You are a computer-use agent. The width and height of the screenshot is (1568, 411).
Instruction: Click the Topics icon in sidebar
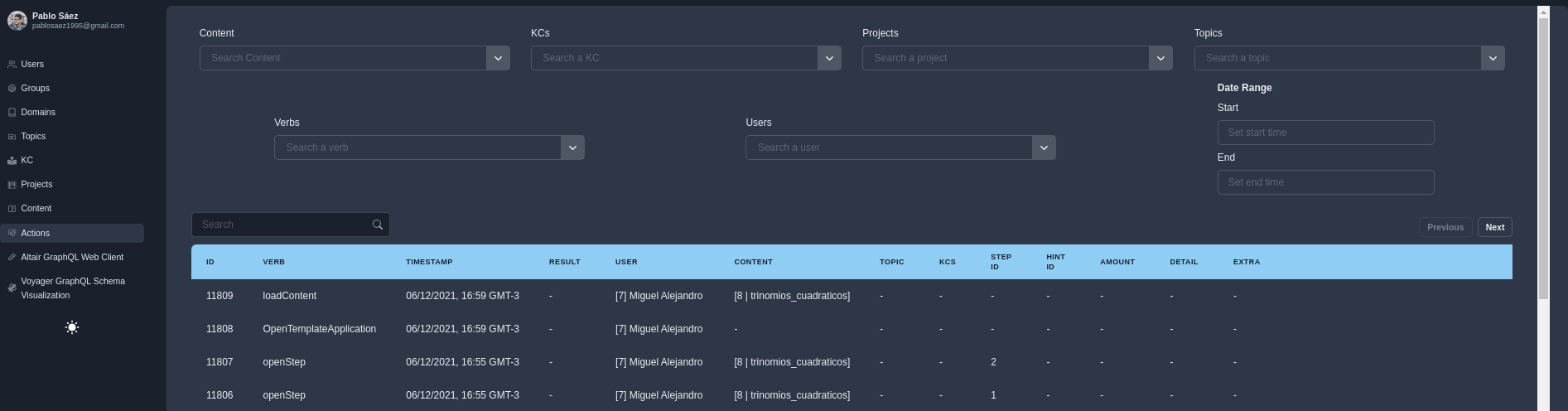[x=12, y=136]
